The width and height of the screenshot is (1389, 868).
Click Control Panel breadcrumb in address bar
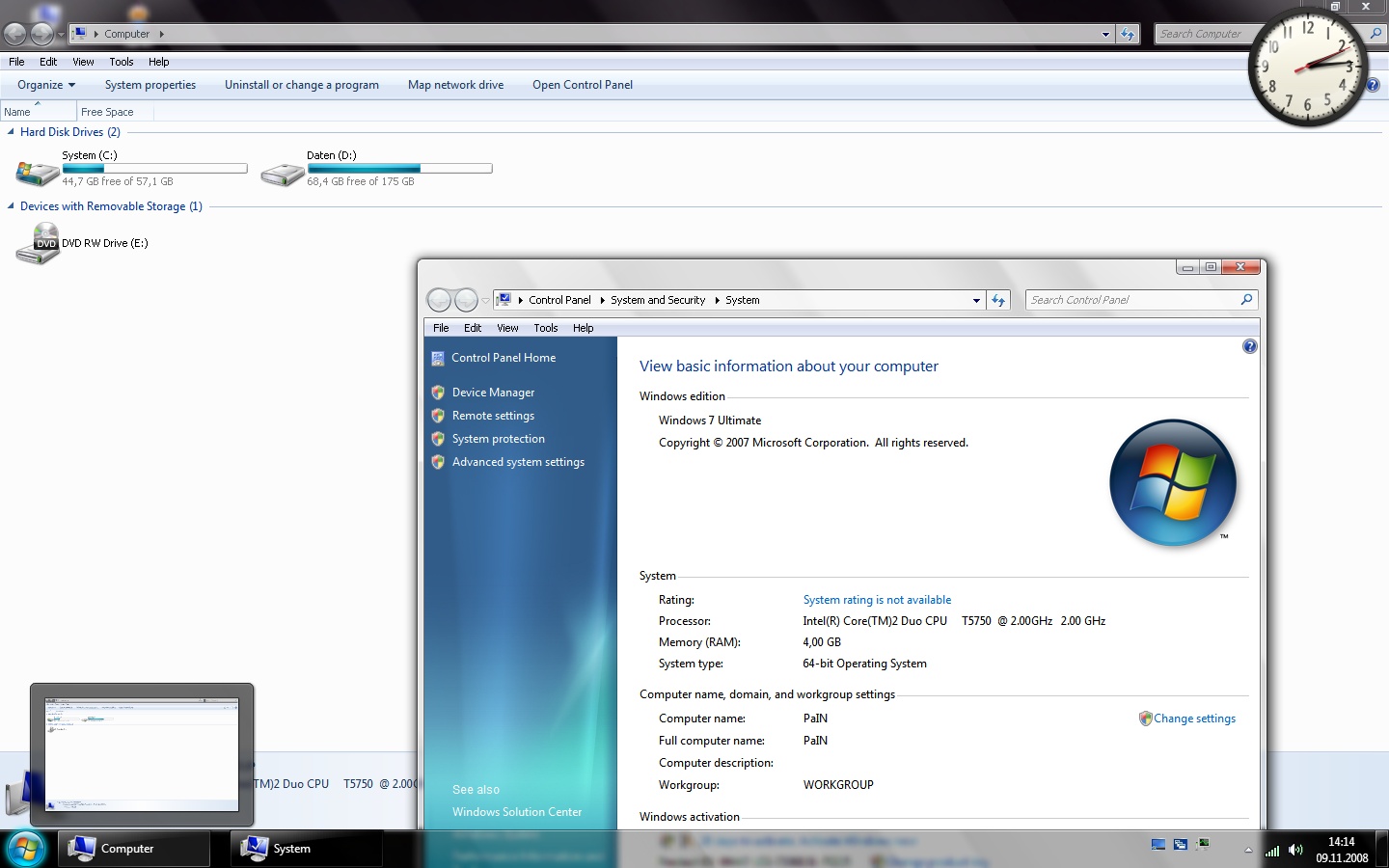coord(559,300)
